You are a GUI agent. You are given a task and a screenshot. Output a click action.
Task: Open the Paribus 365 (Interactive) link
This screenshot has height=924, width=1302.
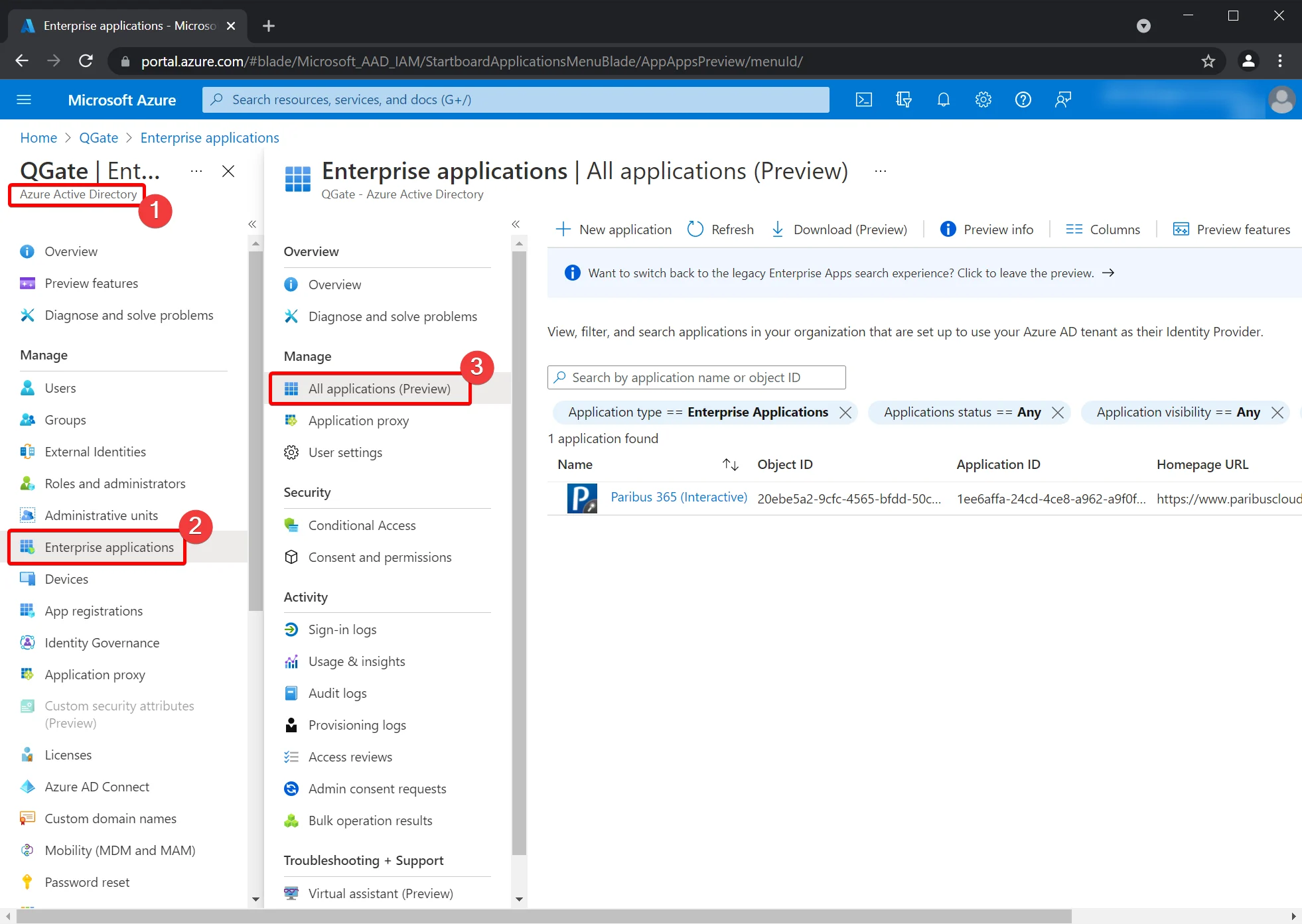pos(679,497)
